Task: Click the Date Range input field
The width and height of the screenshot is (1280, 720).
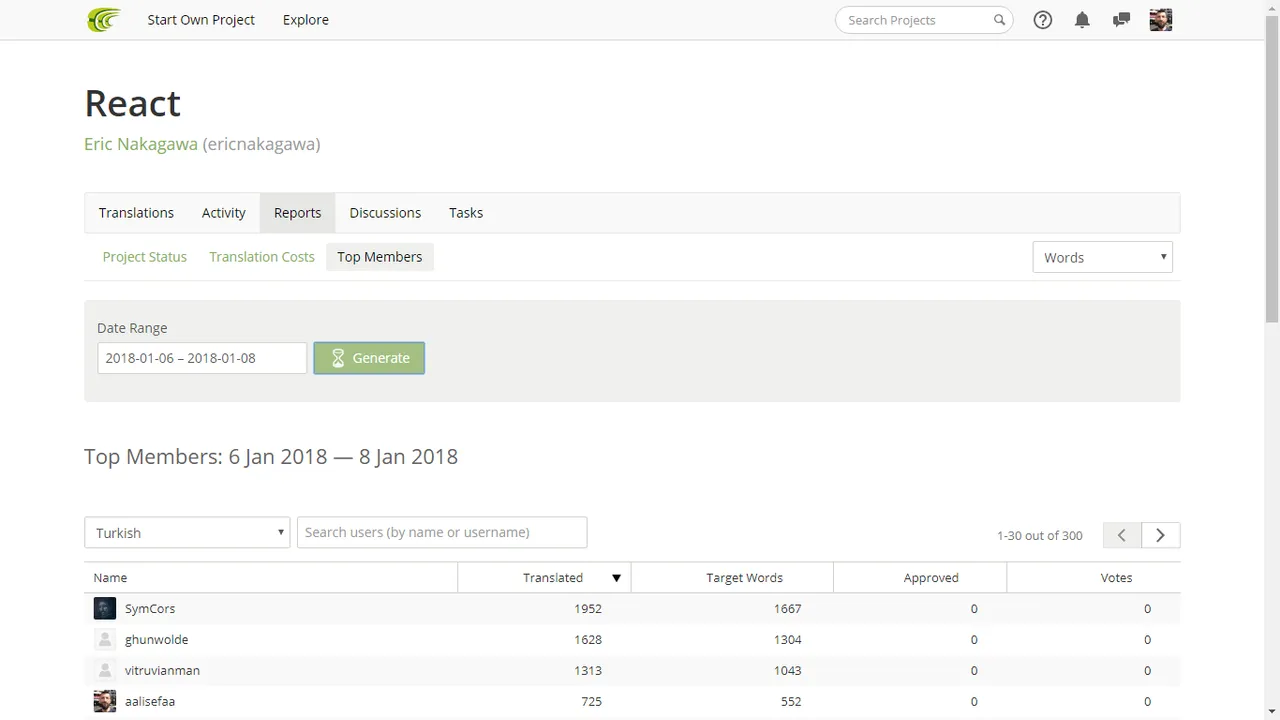Action: [x=202, y=358]
